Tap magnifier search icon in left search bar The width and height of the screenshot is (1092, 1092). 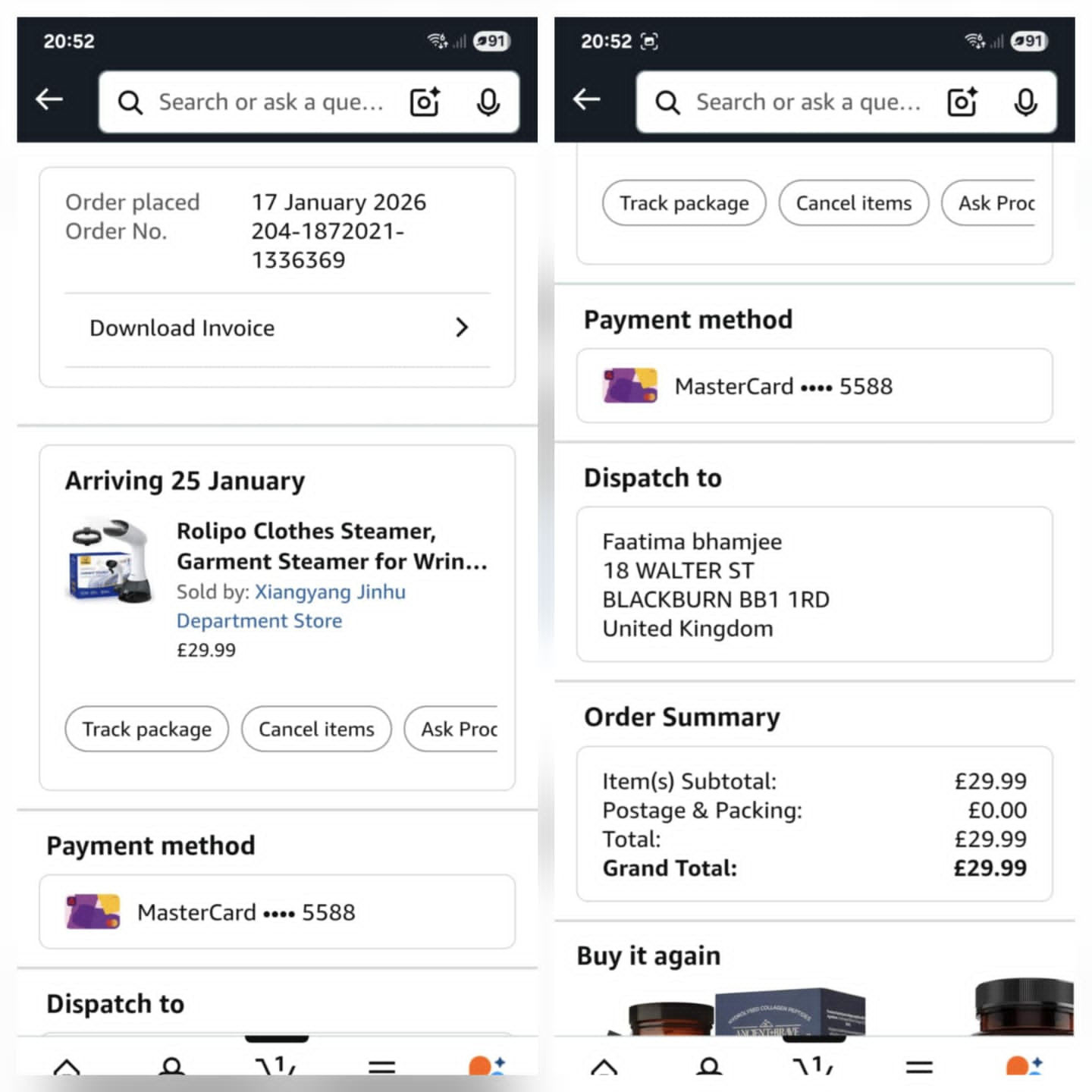(x=130, y=102)
